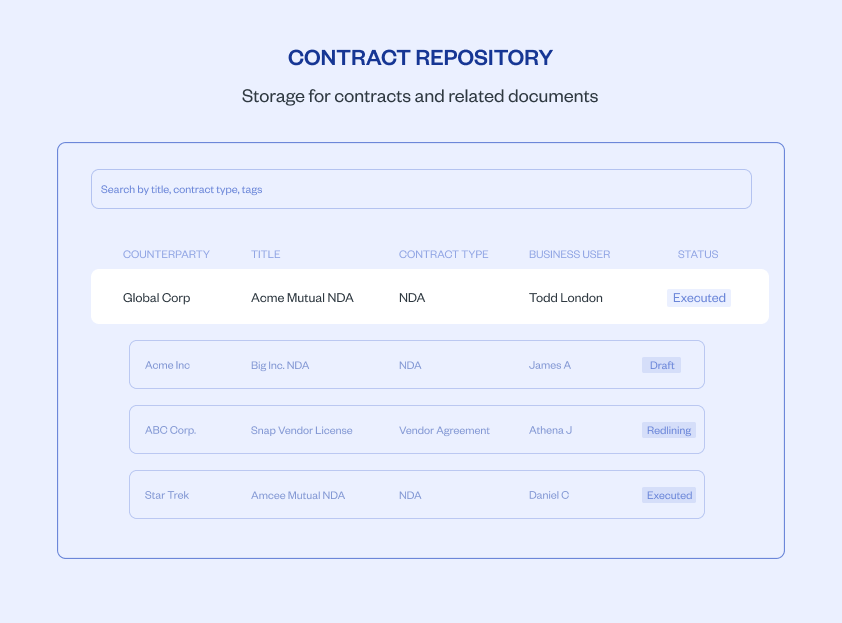This screenshot has height=623, width=842.
Task: Click the Redlining badge for ABC Corp.
Action: (x=668, y=430)
